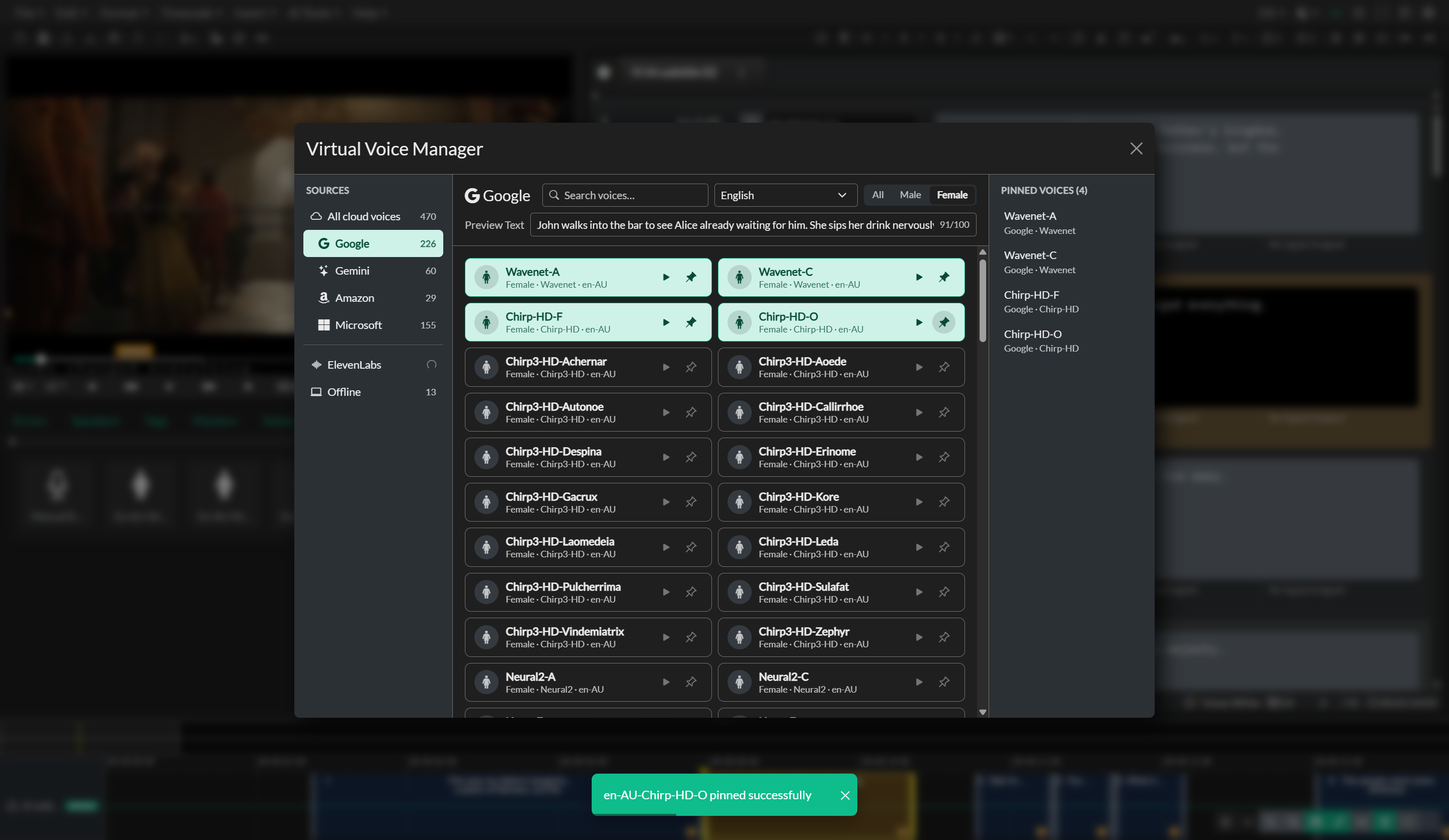
Task: Select the ElevenLabs voice source
Action: coord(373,365)
